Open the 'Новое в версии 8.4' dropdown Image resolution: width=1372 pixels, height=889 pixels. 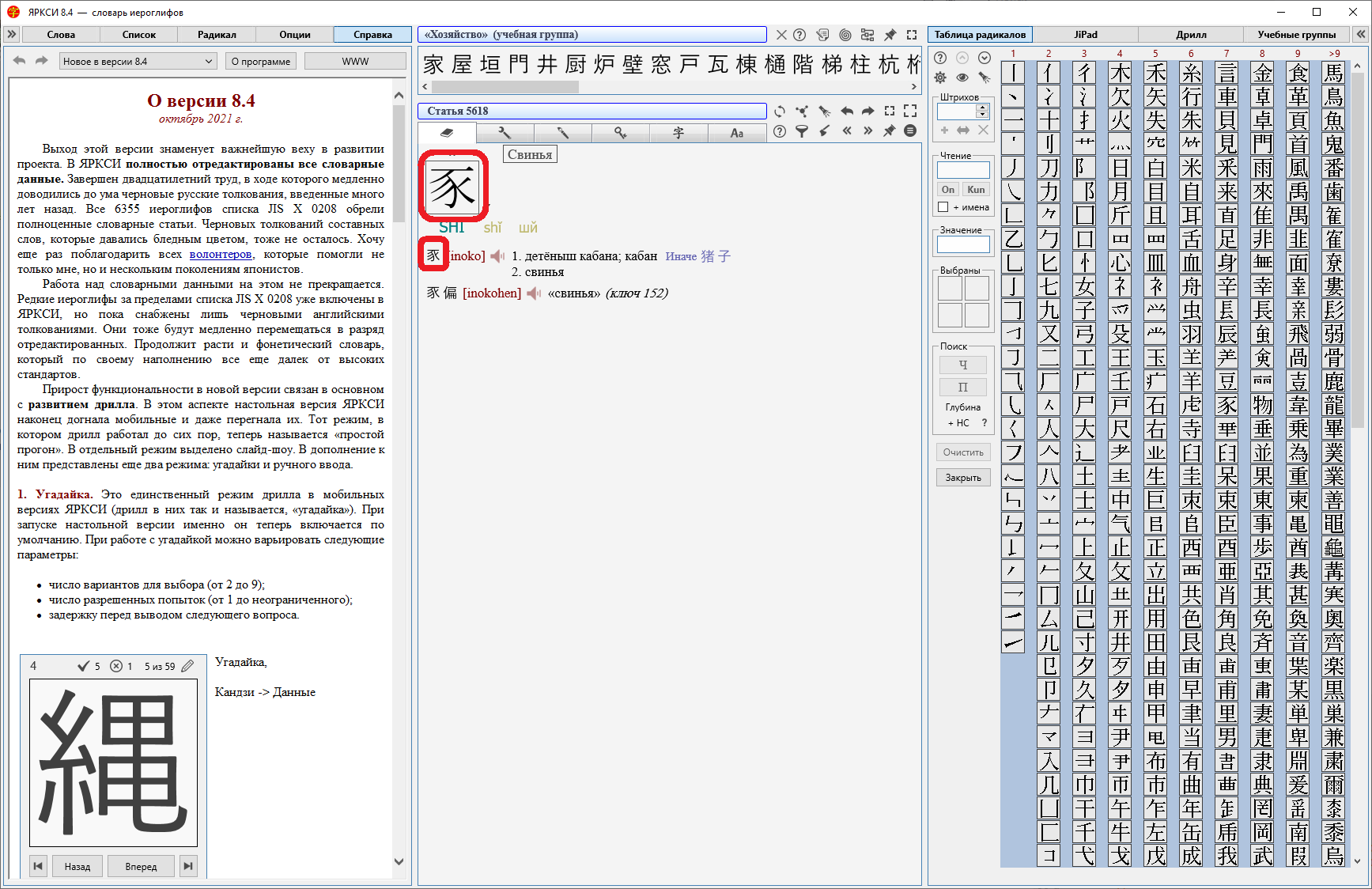[138, 62]
